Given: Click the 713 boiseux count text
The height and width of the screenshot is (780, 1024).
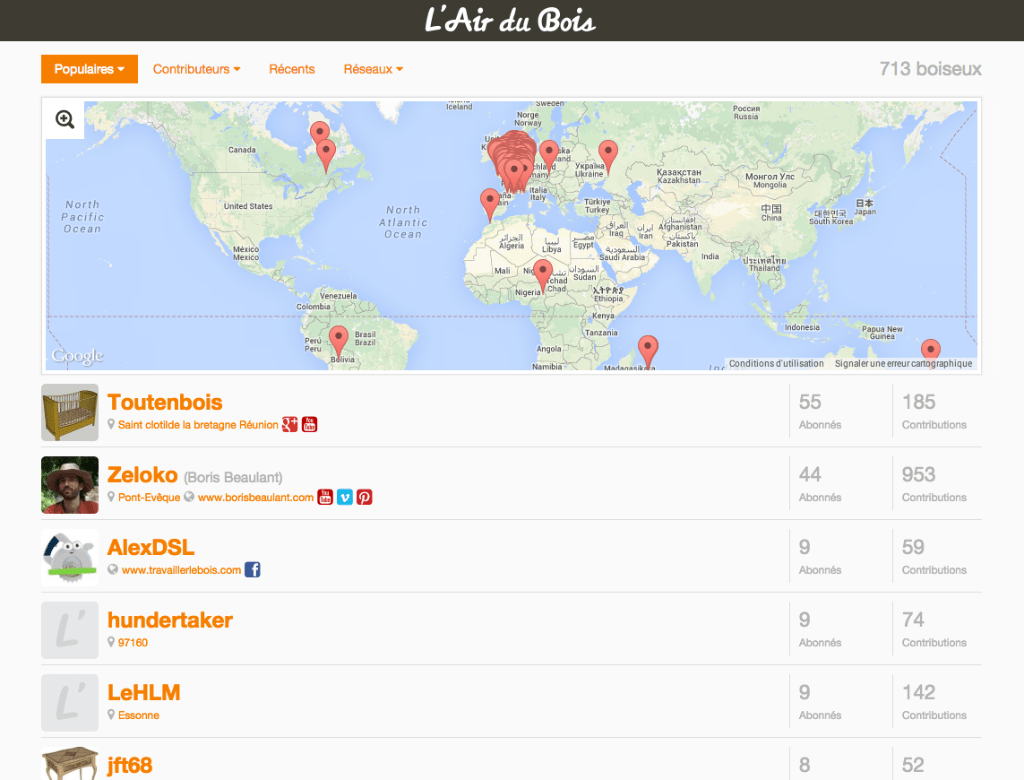Looking at the screenshot, I should [x=930, y=69].
